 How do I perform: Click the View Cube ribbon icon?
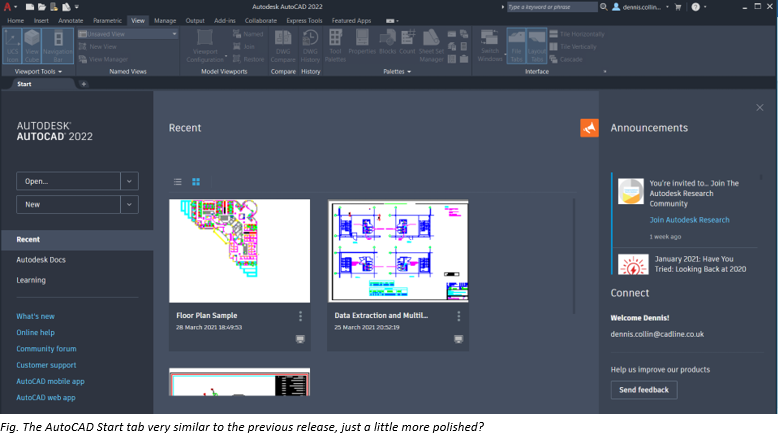33,48
